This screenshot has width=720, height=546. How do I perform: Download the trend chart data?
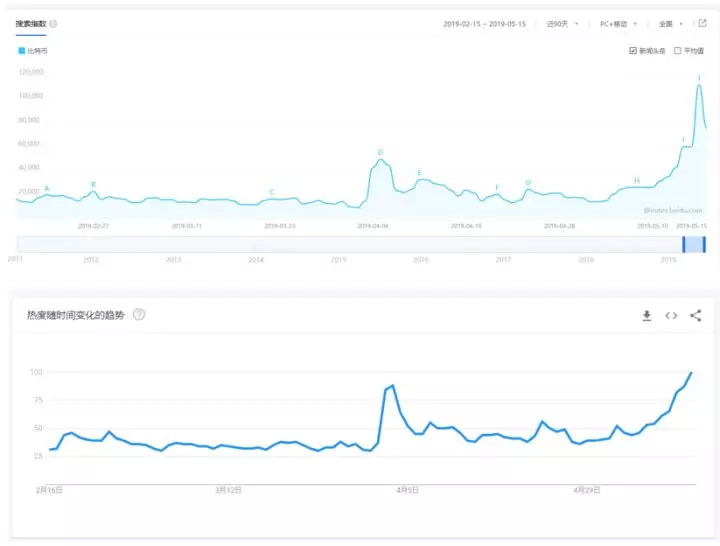647,315
